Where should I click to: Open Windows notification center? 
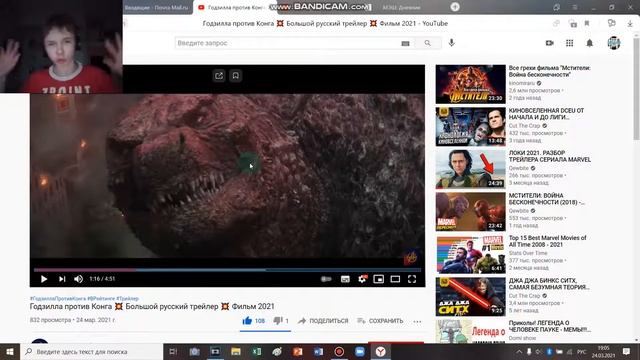click(x=627, y=351)
